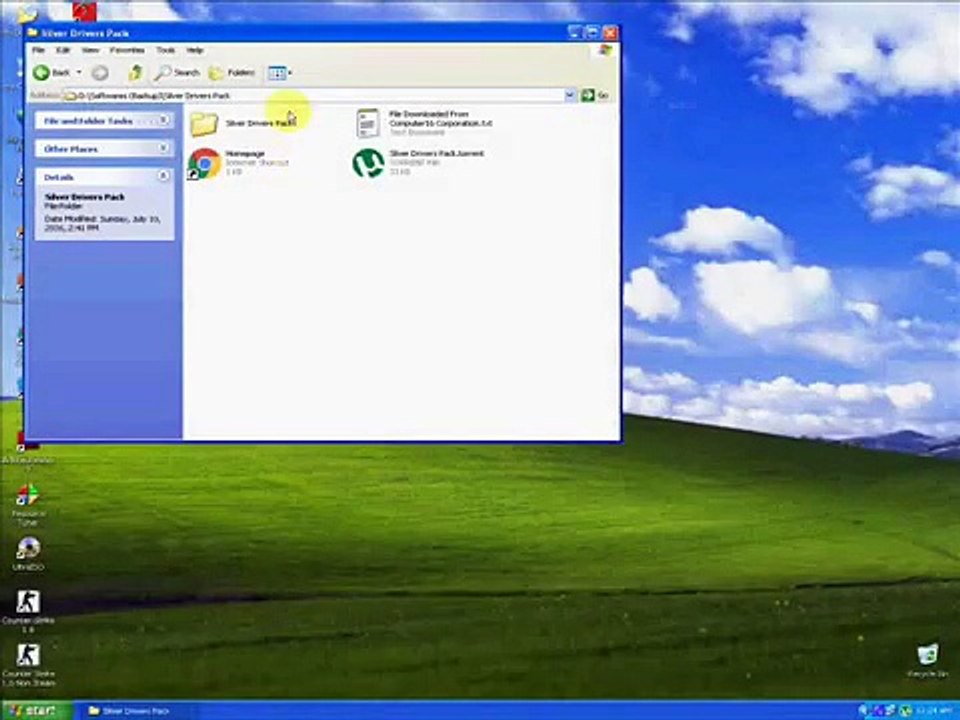Open the Edit menu
Viewport: 960px width, 720px height.
pyautogui.click(x=62, y=50)
